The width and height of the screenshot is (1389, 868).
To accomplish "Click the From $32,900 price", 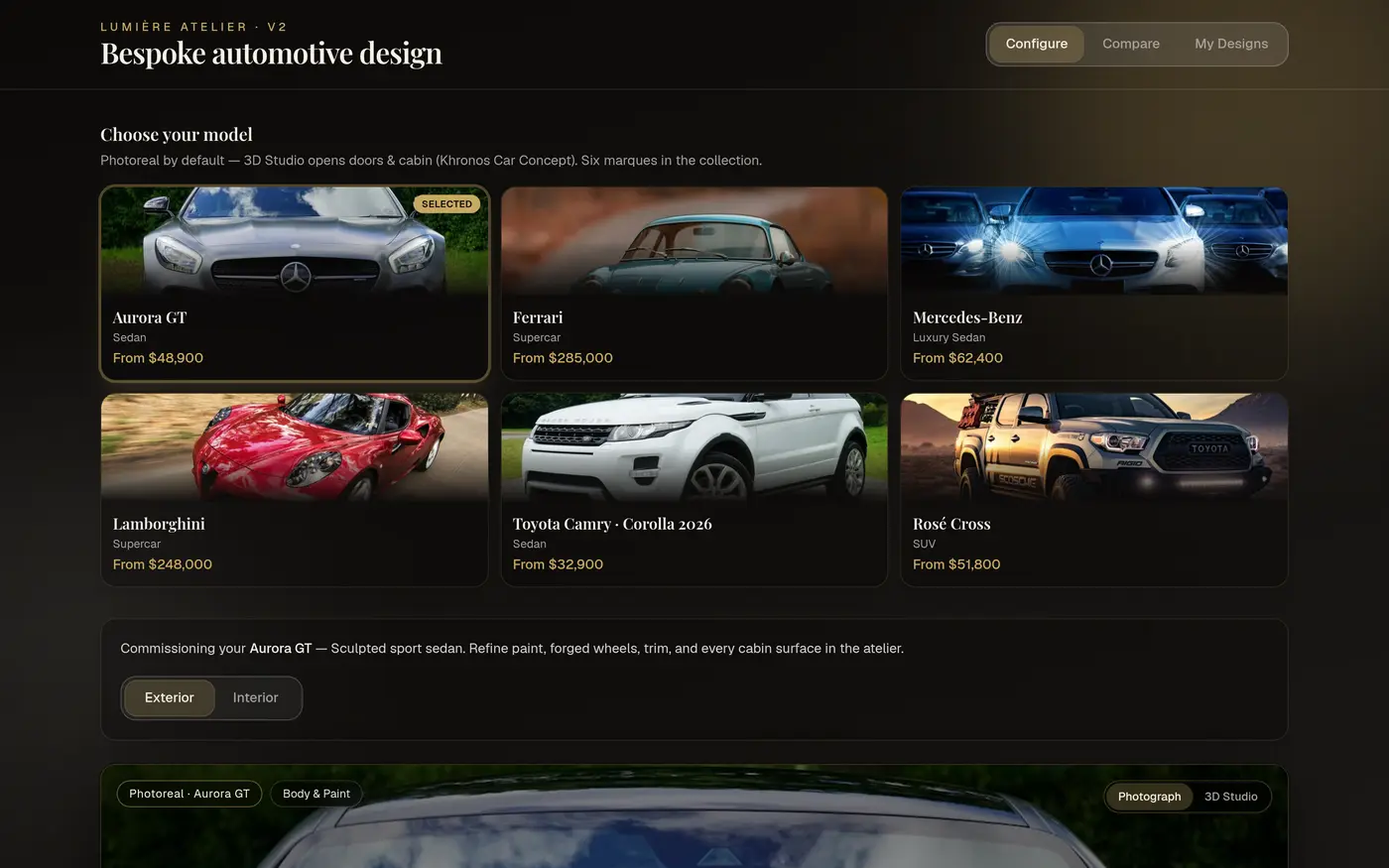I will [558, 564].
